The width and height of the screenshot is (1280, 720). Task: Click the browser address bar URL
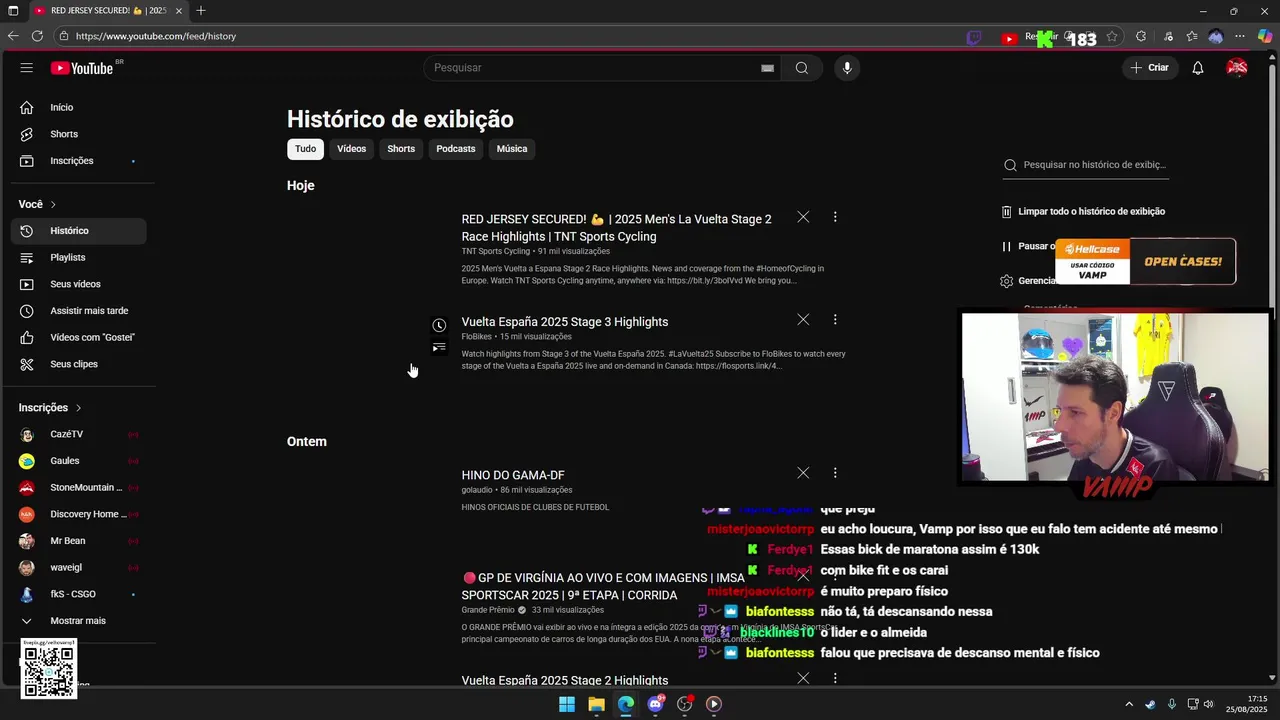(x=156, y=36)
